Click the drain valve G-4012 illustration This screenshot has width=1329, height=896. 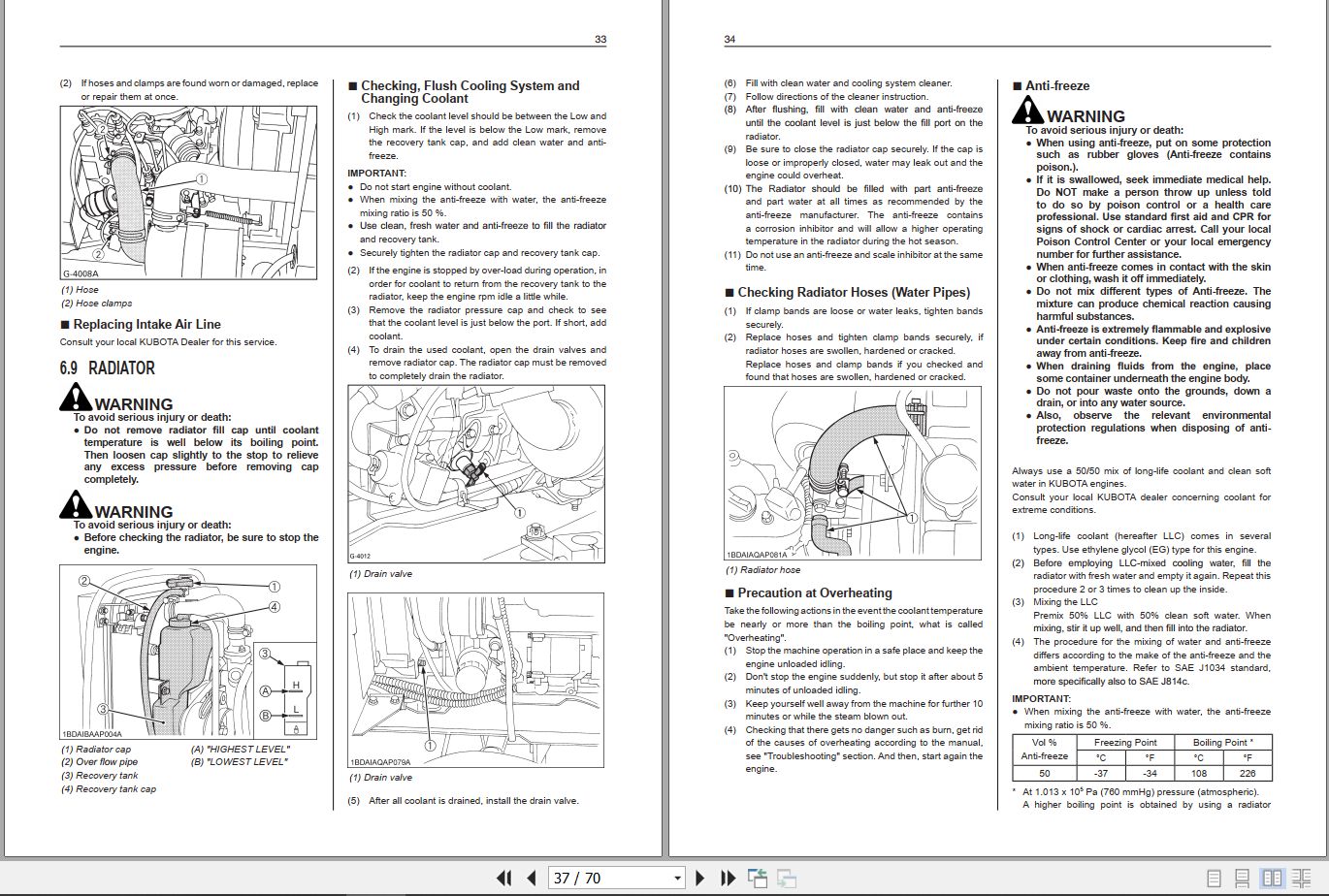pyautogui.click(x=476, y=474)
